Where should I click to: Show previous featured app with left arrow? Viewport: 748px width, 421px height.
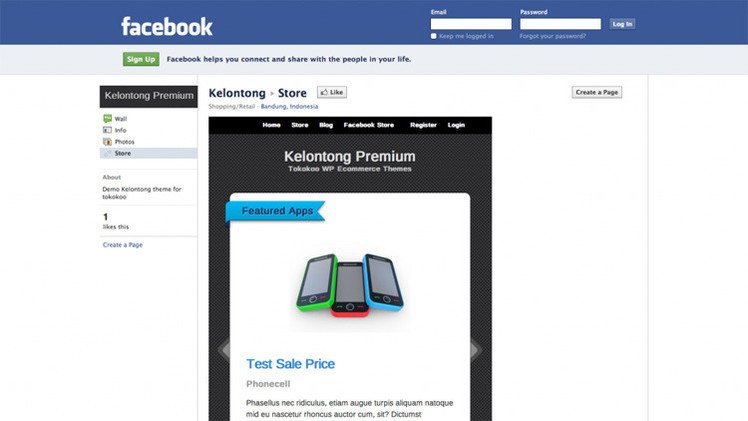pos(224,350)
